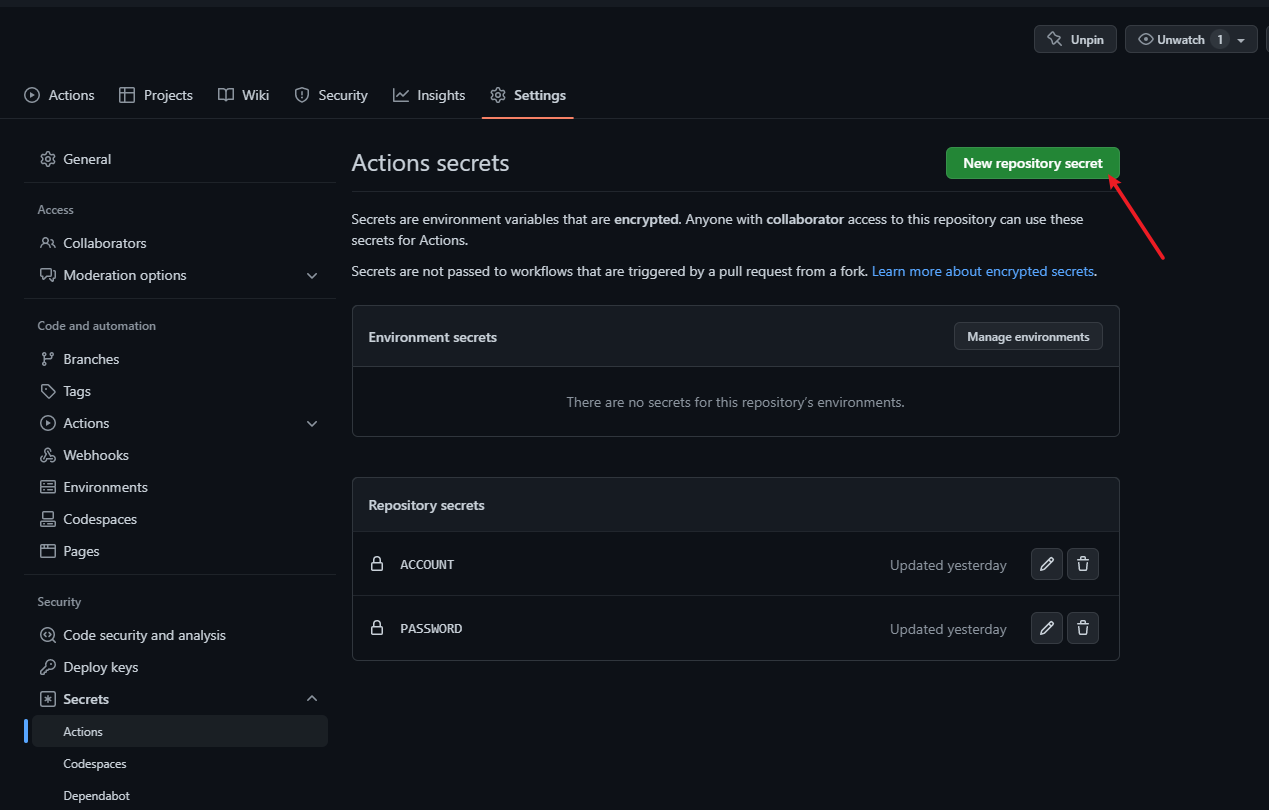Click trash delete icon for ACCOUNT secret
This screenshot has width=1269, height=810.
pos(1082,564)
